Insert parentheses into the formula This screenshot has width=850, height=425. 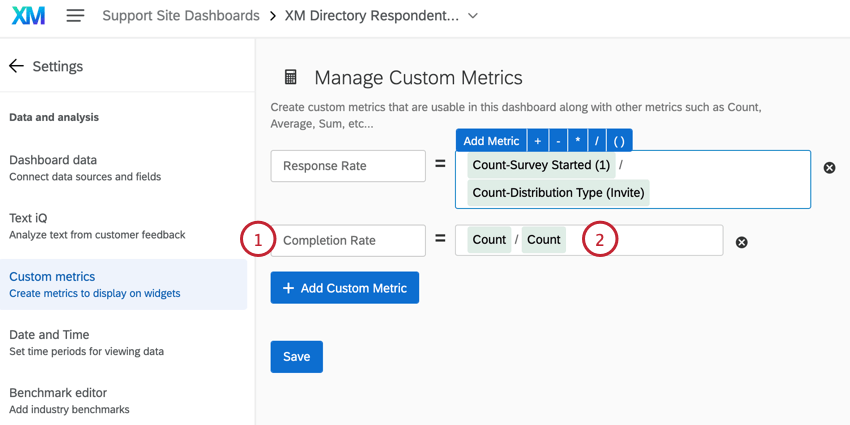click(x=619, y=141)
